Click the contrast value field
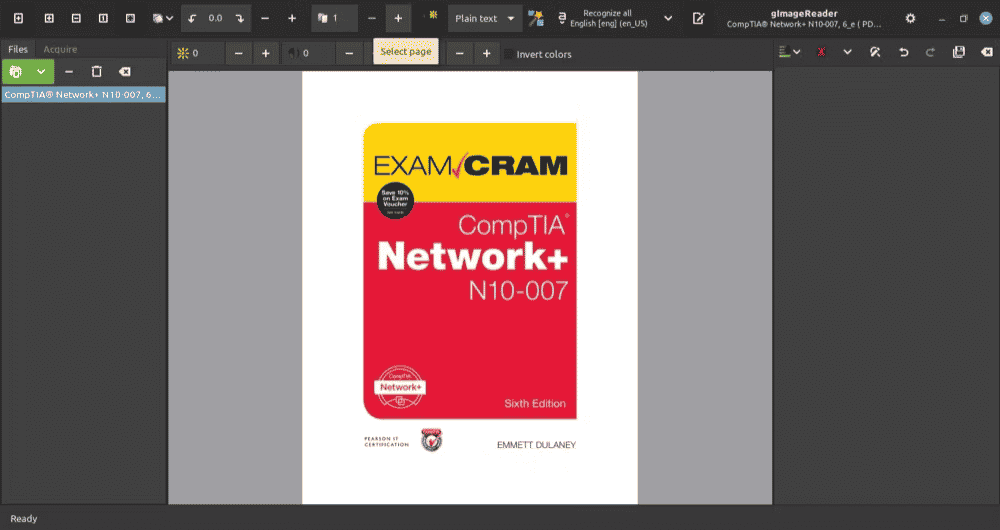Viewport: 1000px width, 530px height. (x=310, y=54)
